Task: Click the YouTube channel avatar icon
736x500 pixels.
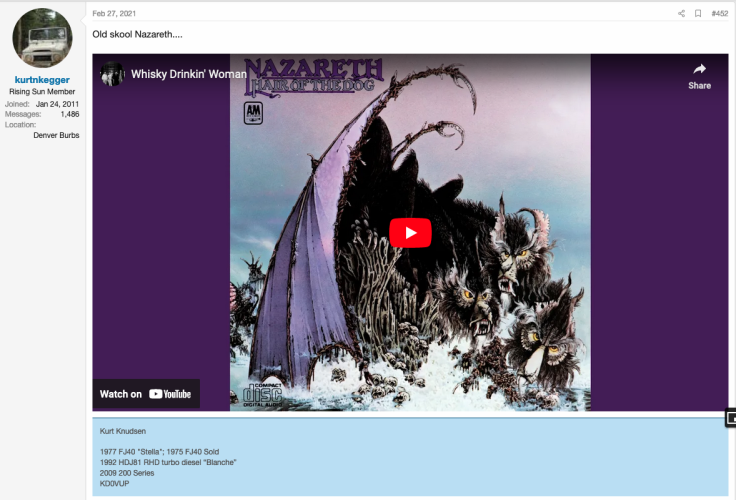Action: coord(112,74)
